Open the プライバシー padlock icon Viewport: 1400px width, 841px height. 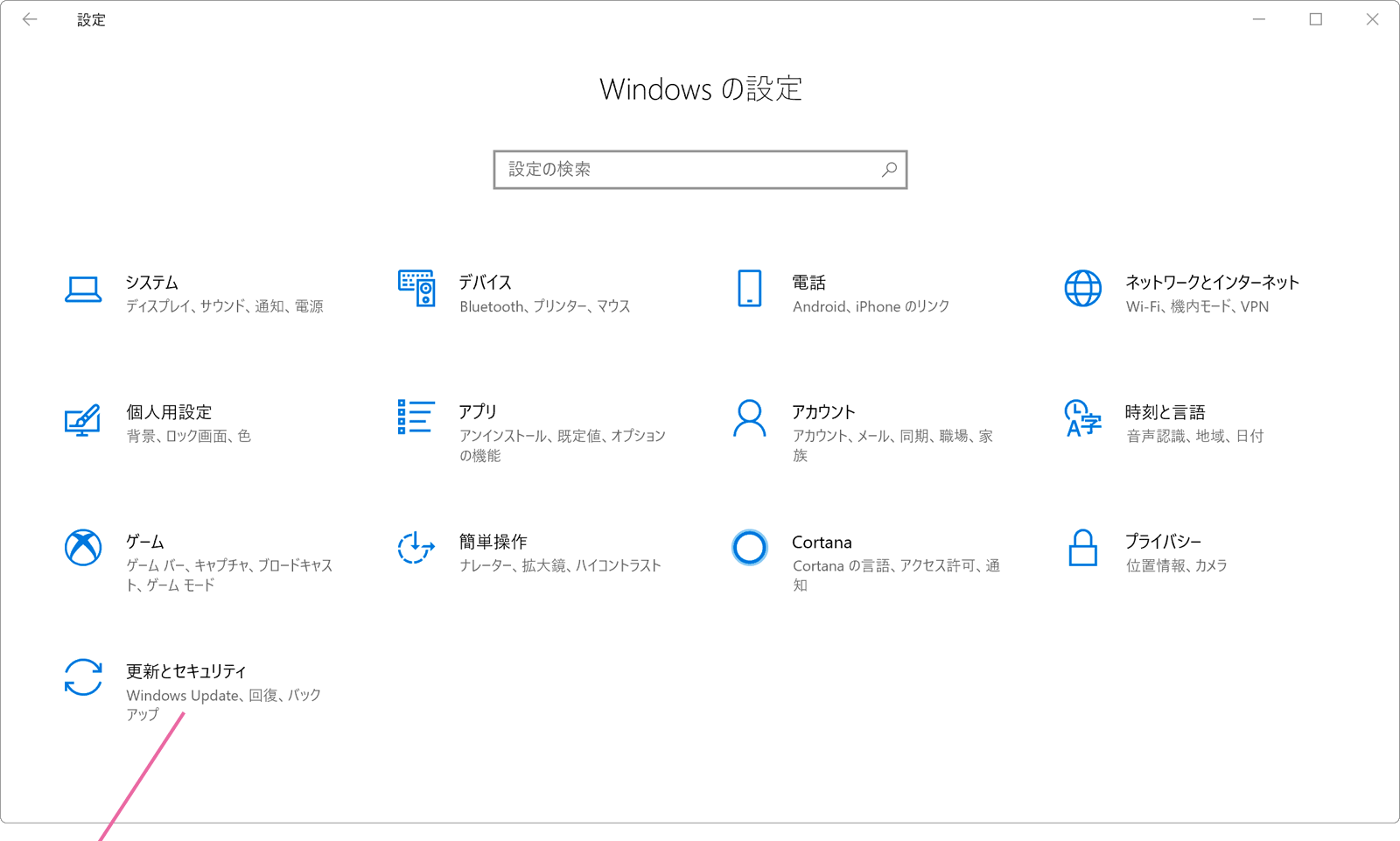coord(1083,548)
